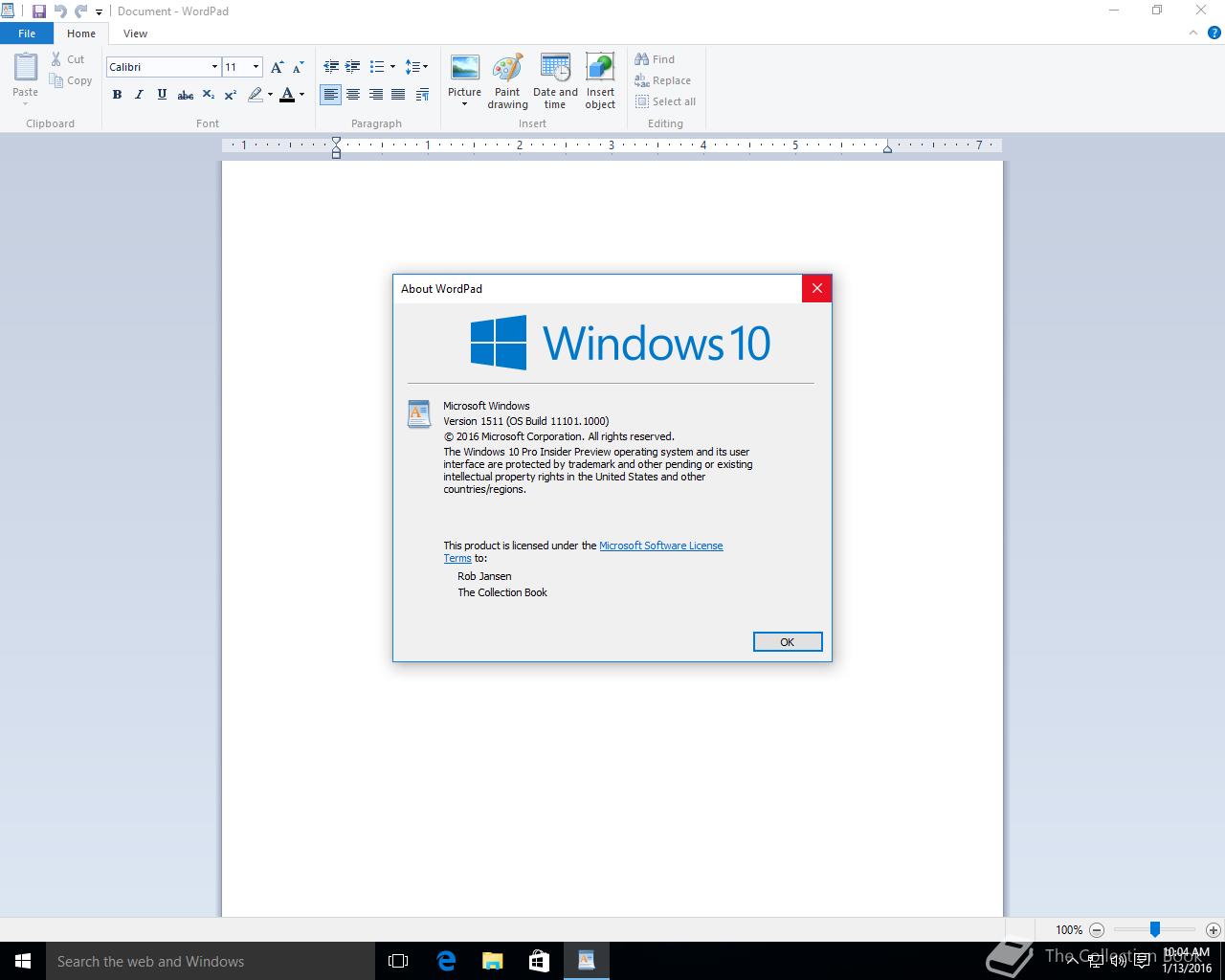Image resolution: width=1225 pixels, height=980 pixels.
Task: Switch to the Home ribbon tab
Action: pyautogui.click(x=81, y=33)
